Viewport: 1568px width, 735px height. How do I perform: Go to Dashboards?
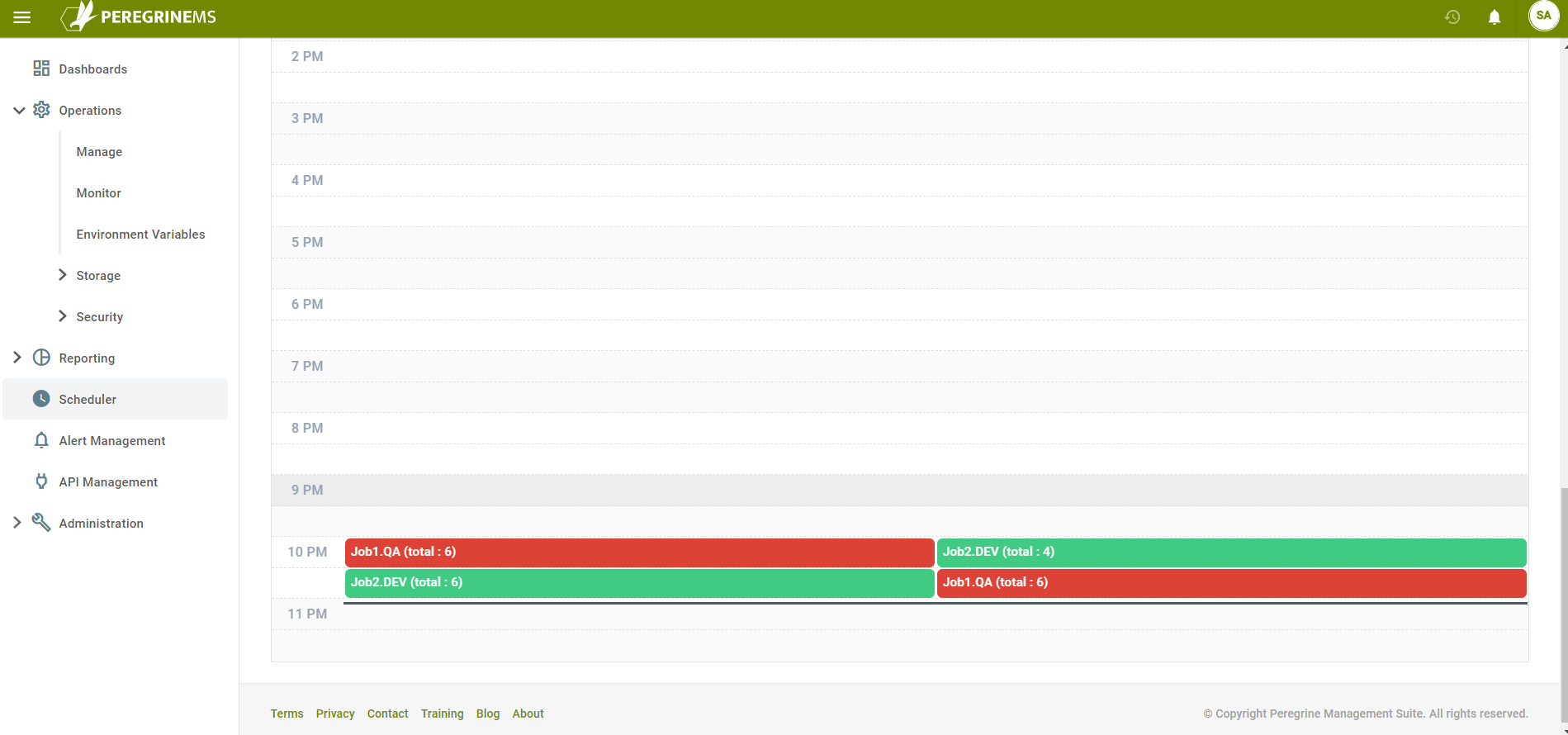pos(93,69)
